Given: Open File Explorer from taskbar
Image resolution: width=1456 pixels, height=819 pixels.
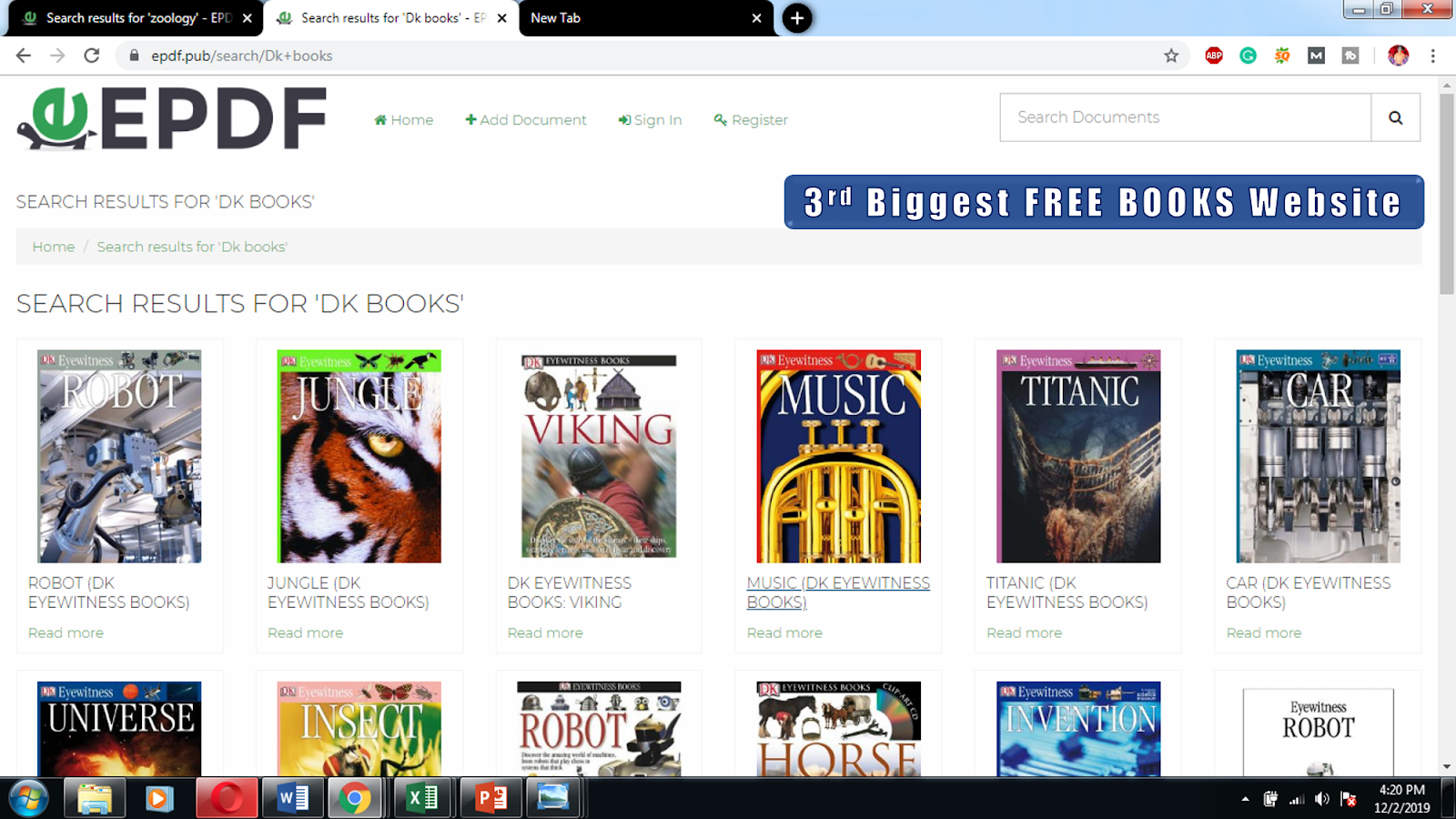Looking at the screenshot, I should 94,799.
